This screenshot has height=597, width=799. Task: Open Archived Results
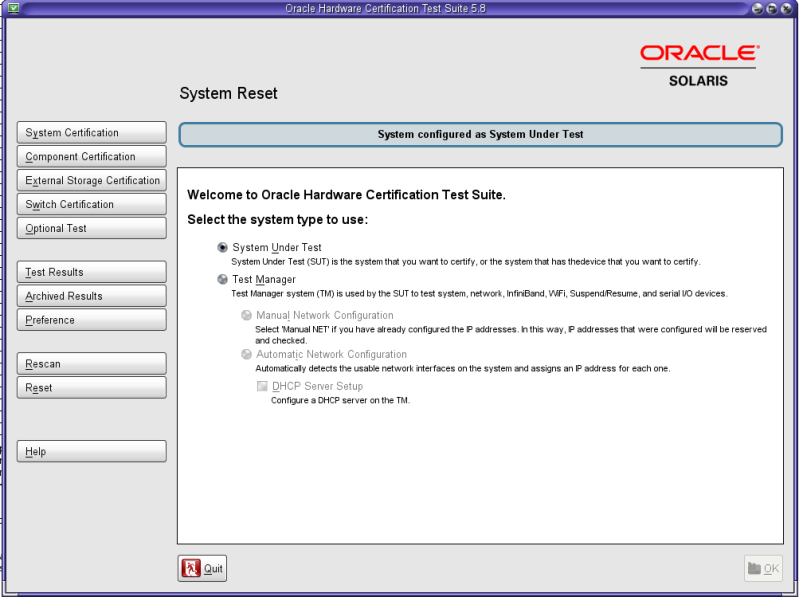(92, 297)
